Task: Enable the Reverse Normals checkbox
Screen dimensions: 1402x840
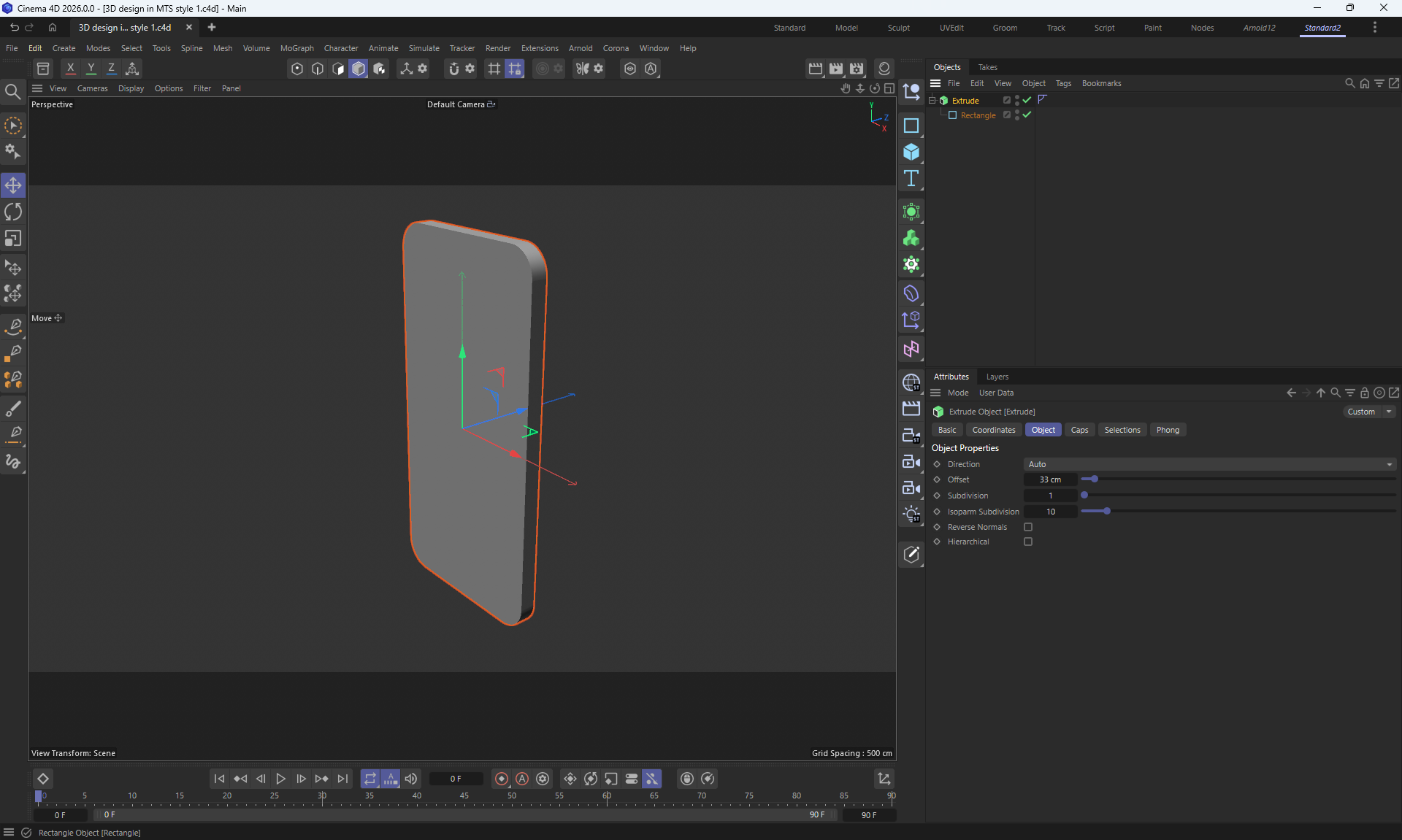Action: click(x=1028, y=527)
